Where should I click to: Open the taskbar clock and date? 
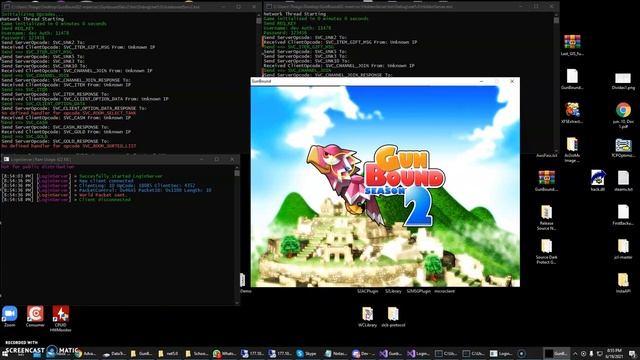(614, 353)
